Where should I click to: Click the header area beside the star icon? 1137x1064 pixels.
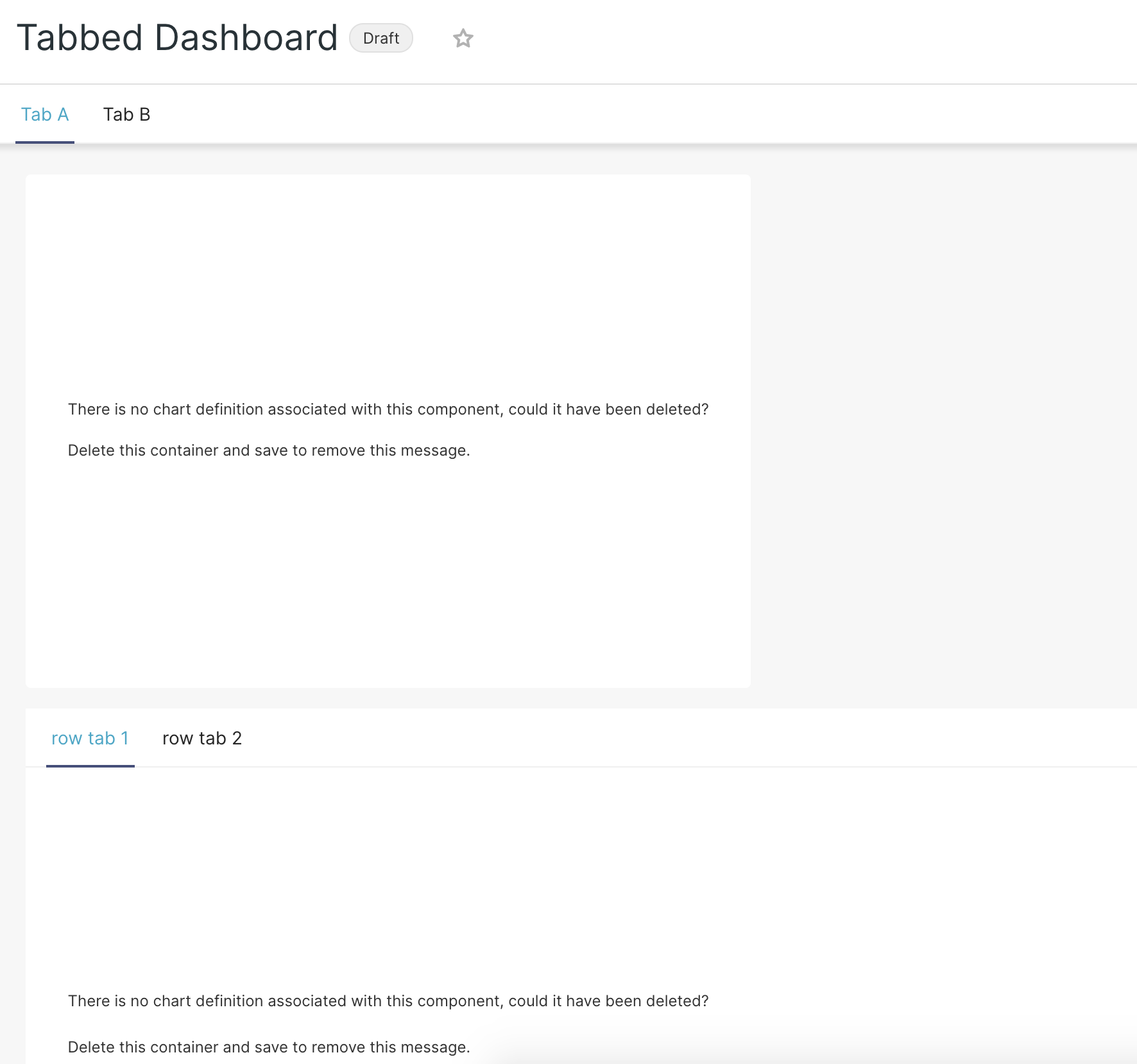(706, 38)
